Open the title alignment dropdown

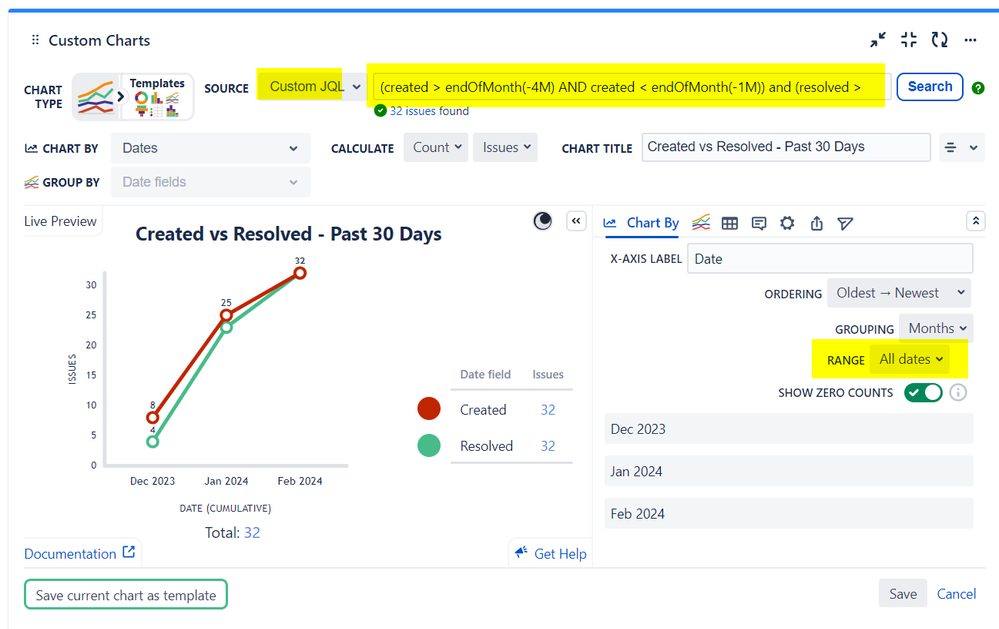(x=961, y=148)
